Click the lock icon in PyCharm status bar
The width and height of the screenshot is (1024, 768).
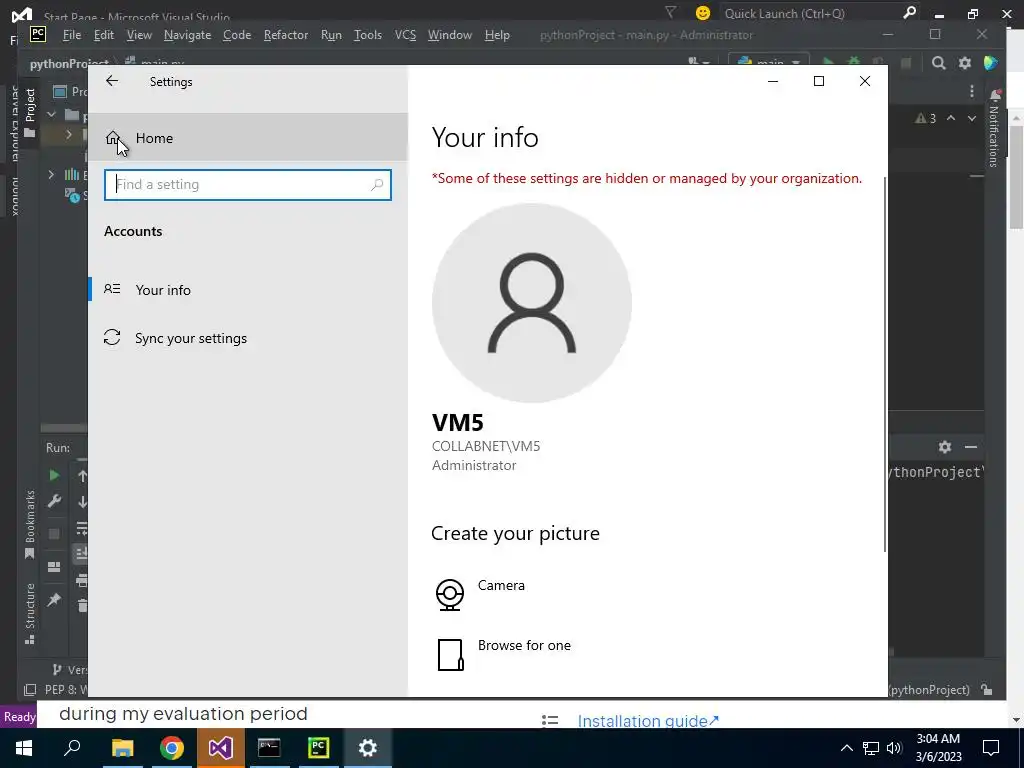(x=987, y=690)
